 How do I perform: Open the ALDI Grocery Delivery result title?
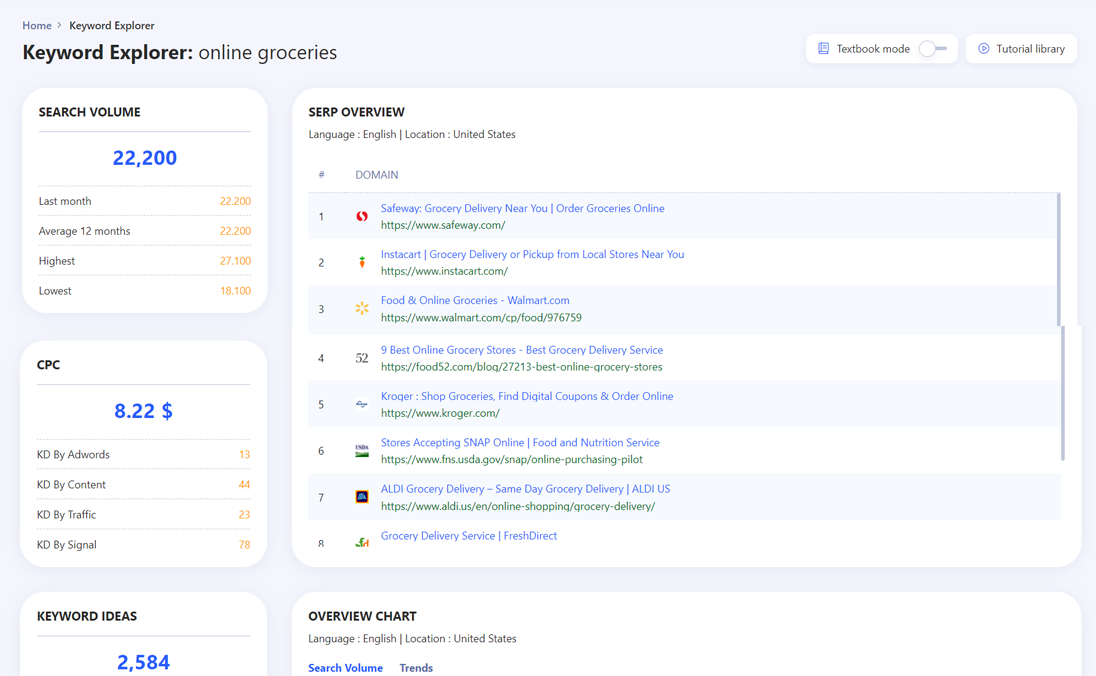tap(526, 489)
